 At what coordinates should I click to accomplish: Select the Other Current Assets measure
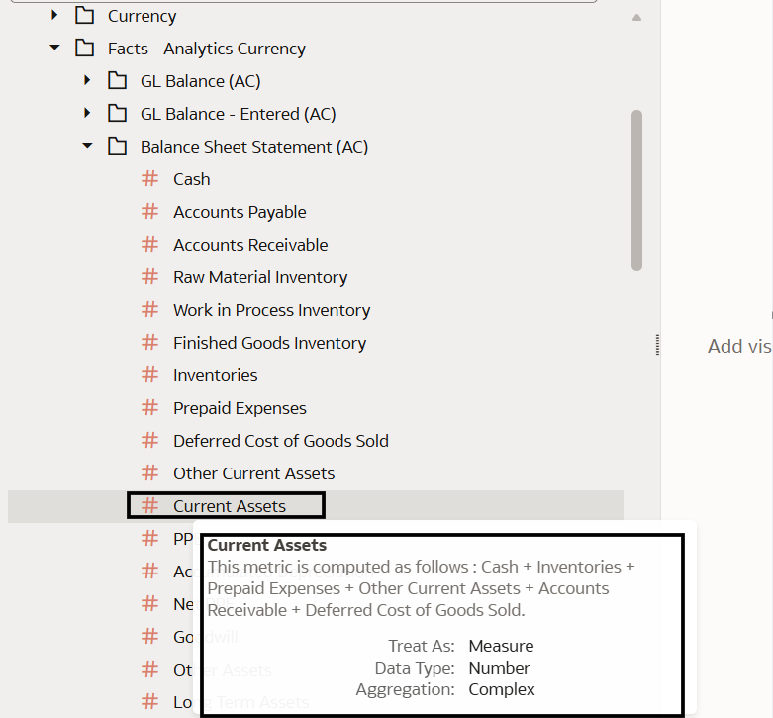click(254, 473)
